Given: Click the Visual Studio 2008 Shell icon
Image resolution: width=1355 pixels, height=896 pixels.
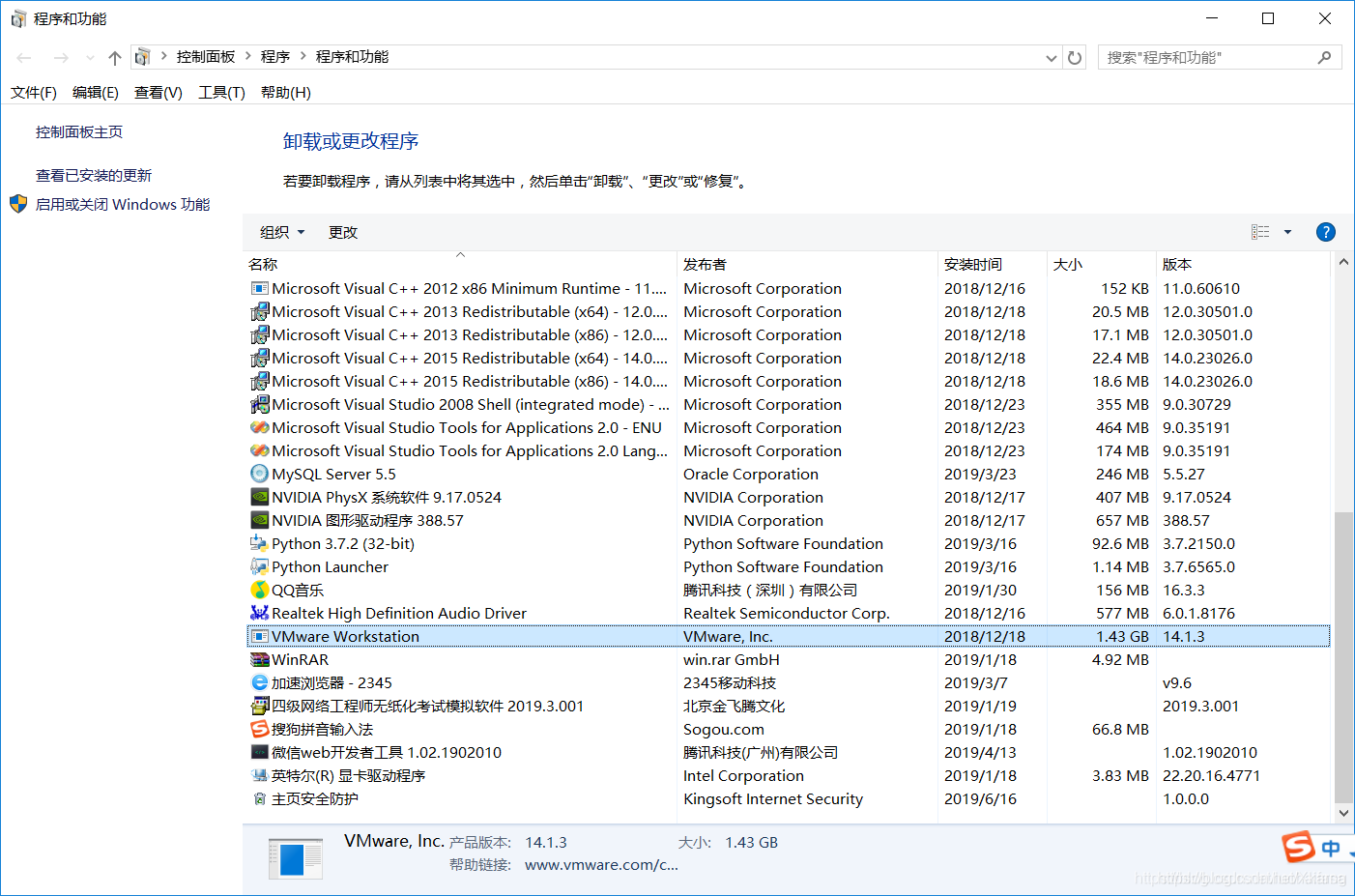Looking at the screenshot, I should 259,404.
